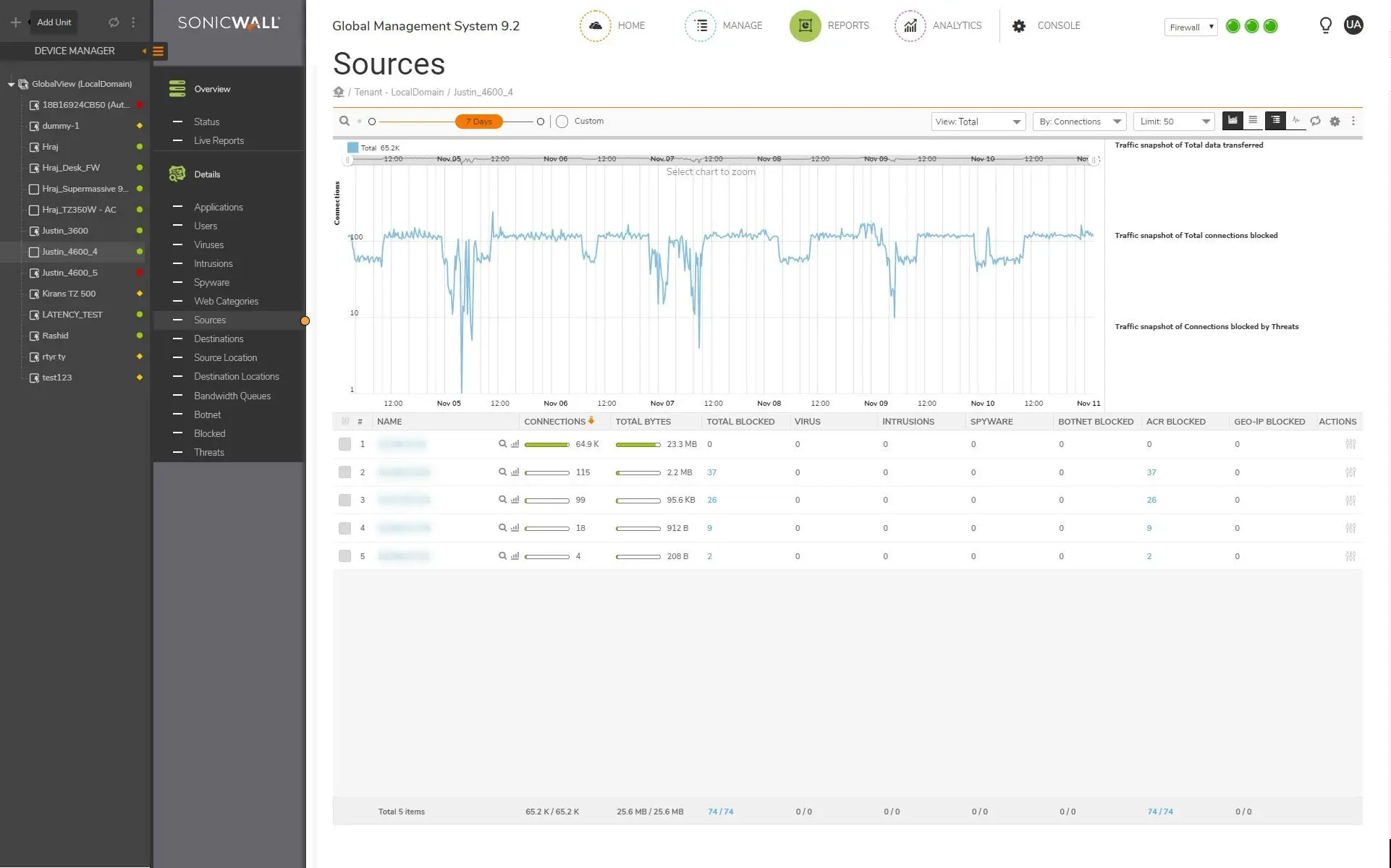Viewport: 1391px width, 868px height.
Task: Check the checkbox for row 1
Action: 344,444
